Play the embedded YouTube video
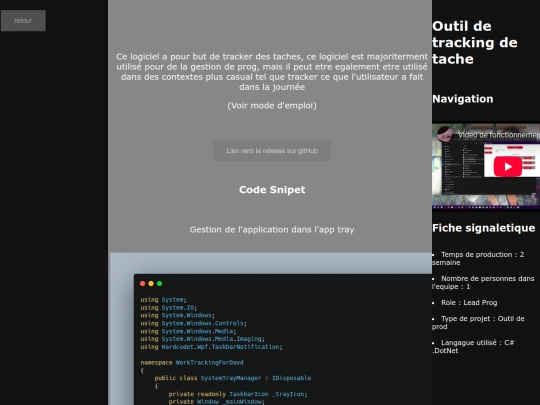Image resolution: width=540 pixels, height=405 pixels. tap(508, 167)
